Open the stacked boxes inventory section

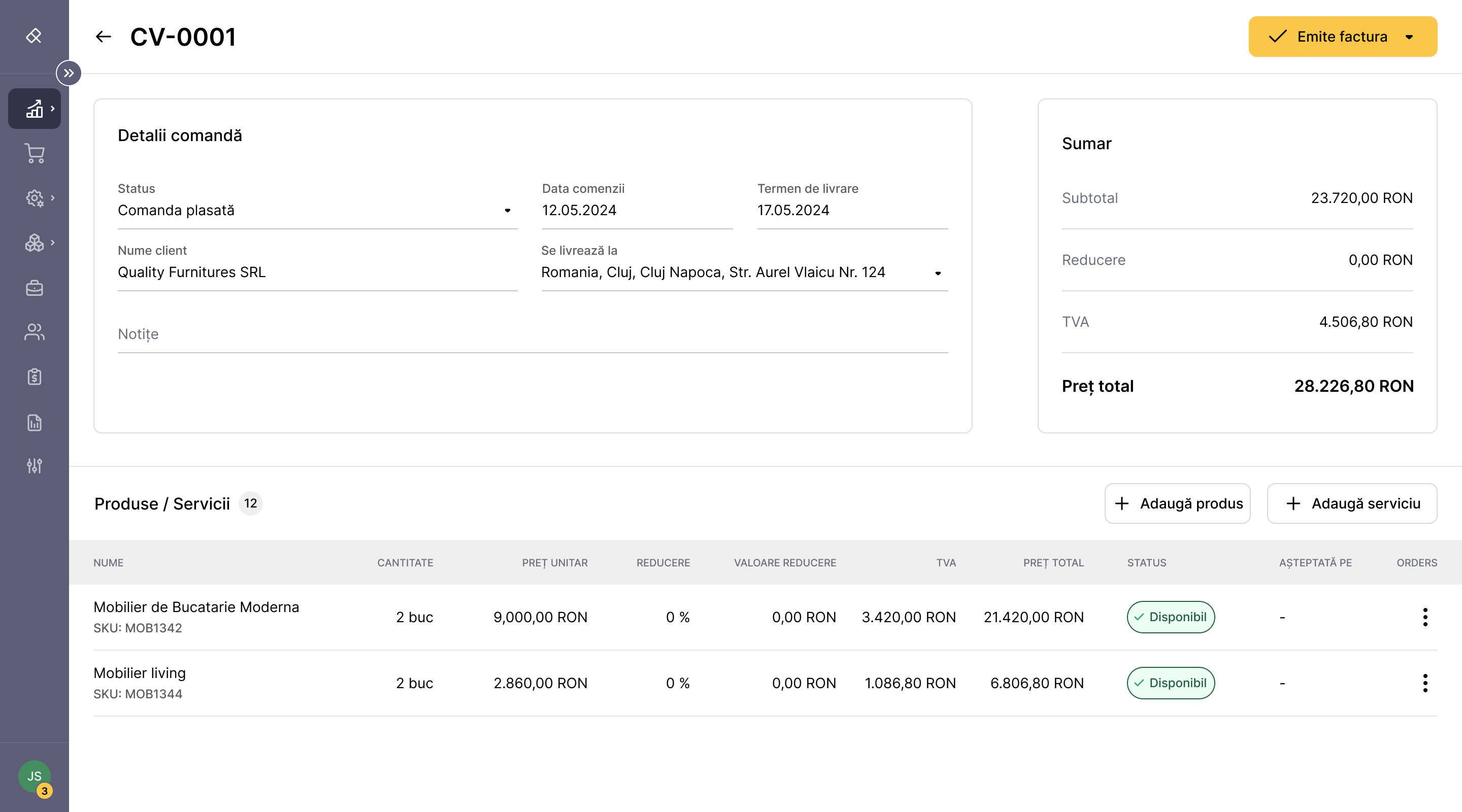click(x=34, y=243)
